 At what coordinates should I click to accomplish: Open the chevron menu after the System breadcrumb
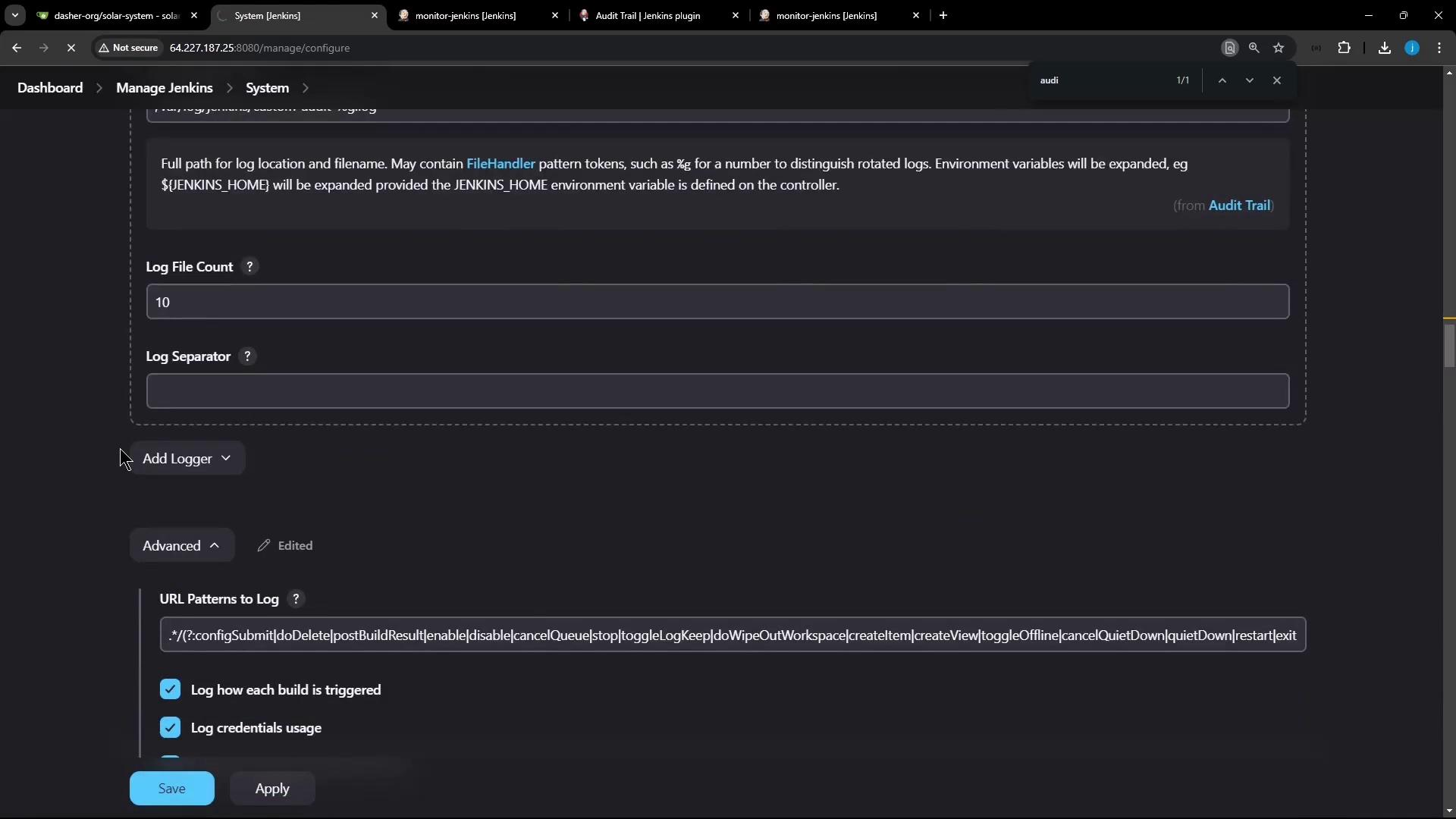[306, 88]
